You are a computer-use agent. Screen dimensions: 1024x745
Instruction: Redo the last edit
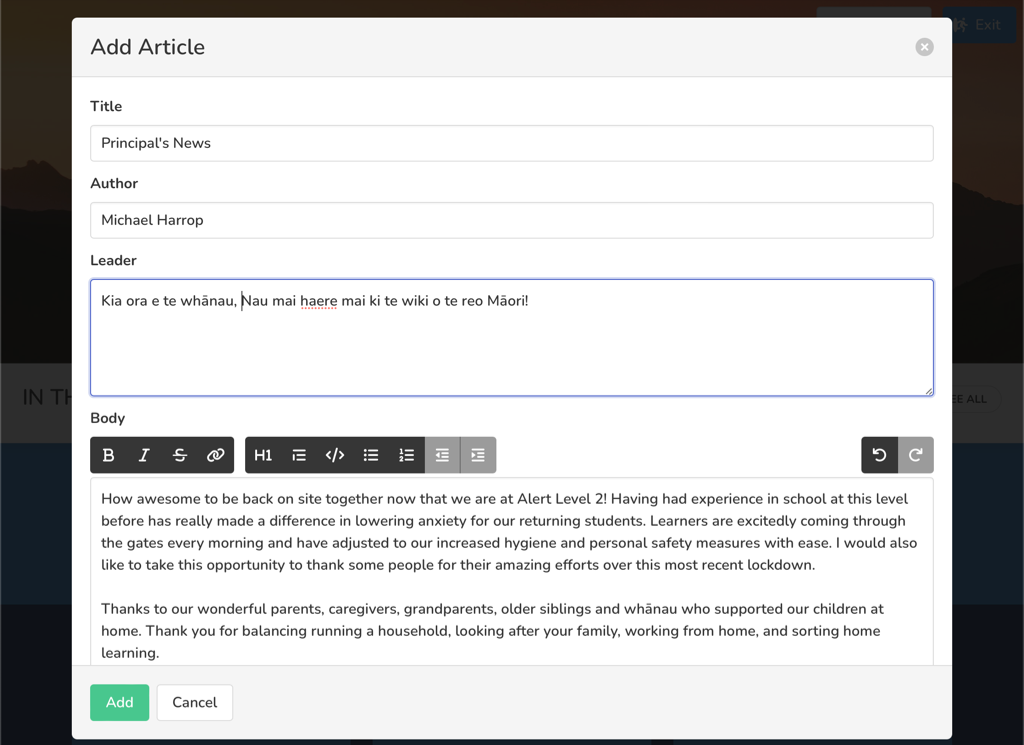pyautogui.click(x=915, y=455)
